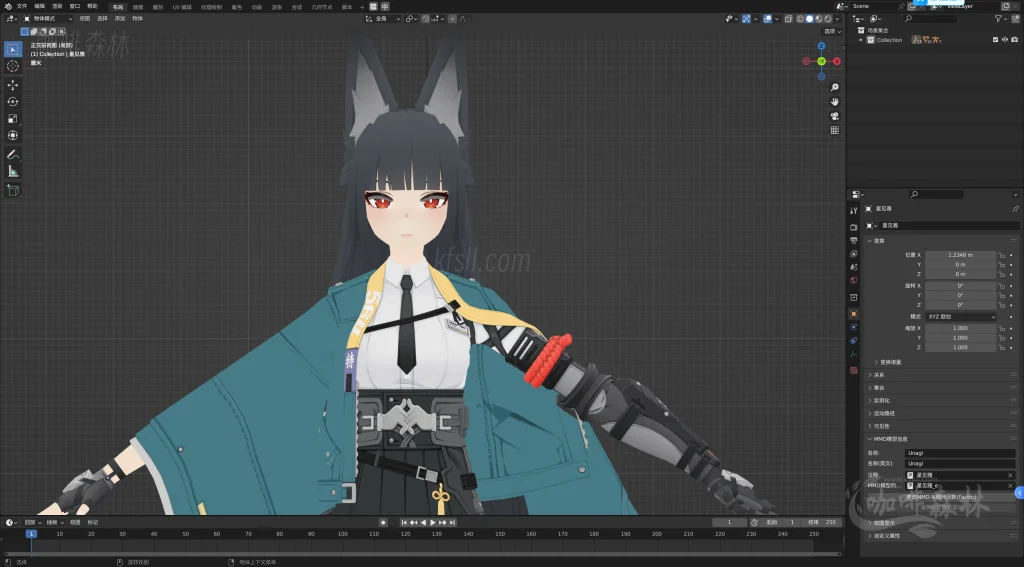Open the outliner filter dropdown
1024x567 pixels.
coord(1000,19)
